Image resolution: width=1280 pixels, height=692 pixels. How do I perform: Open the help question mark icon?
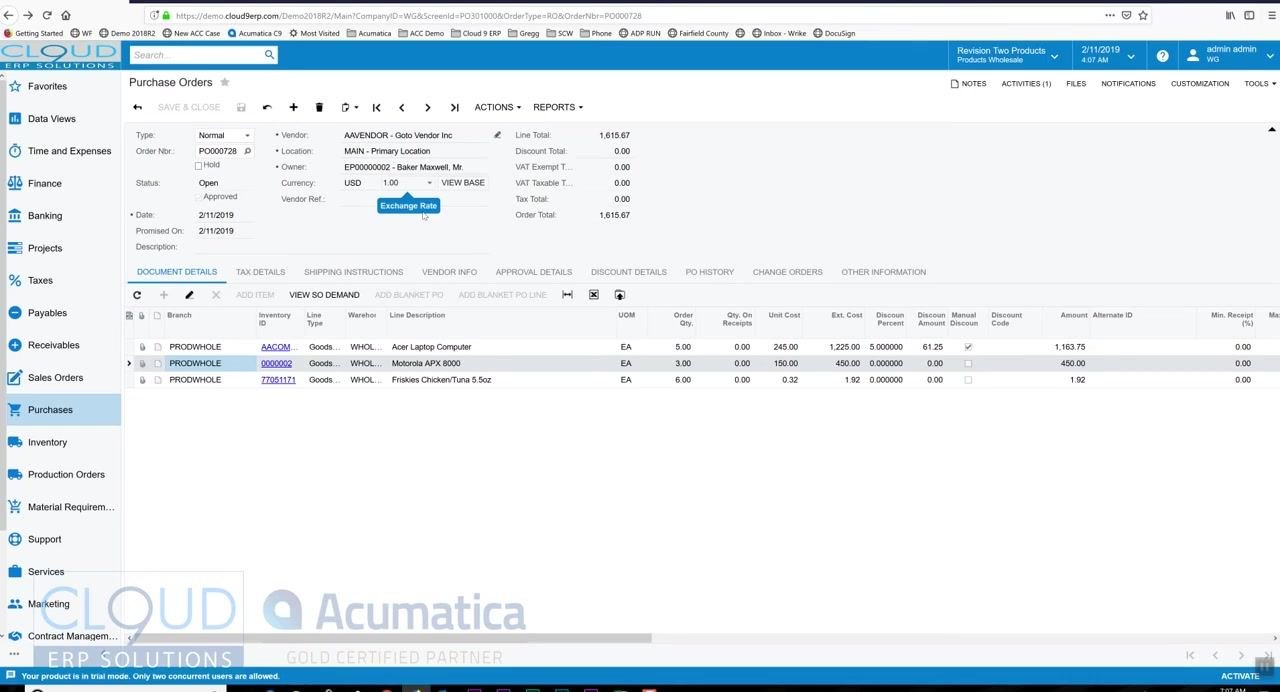tap(1162, 56)
